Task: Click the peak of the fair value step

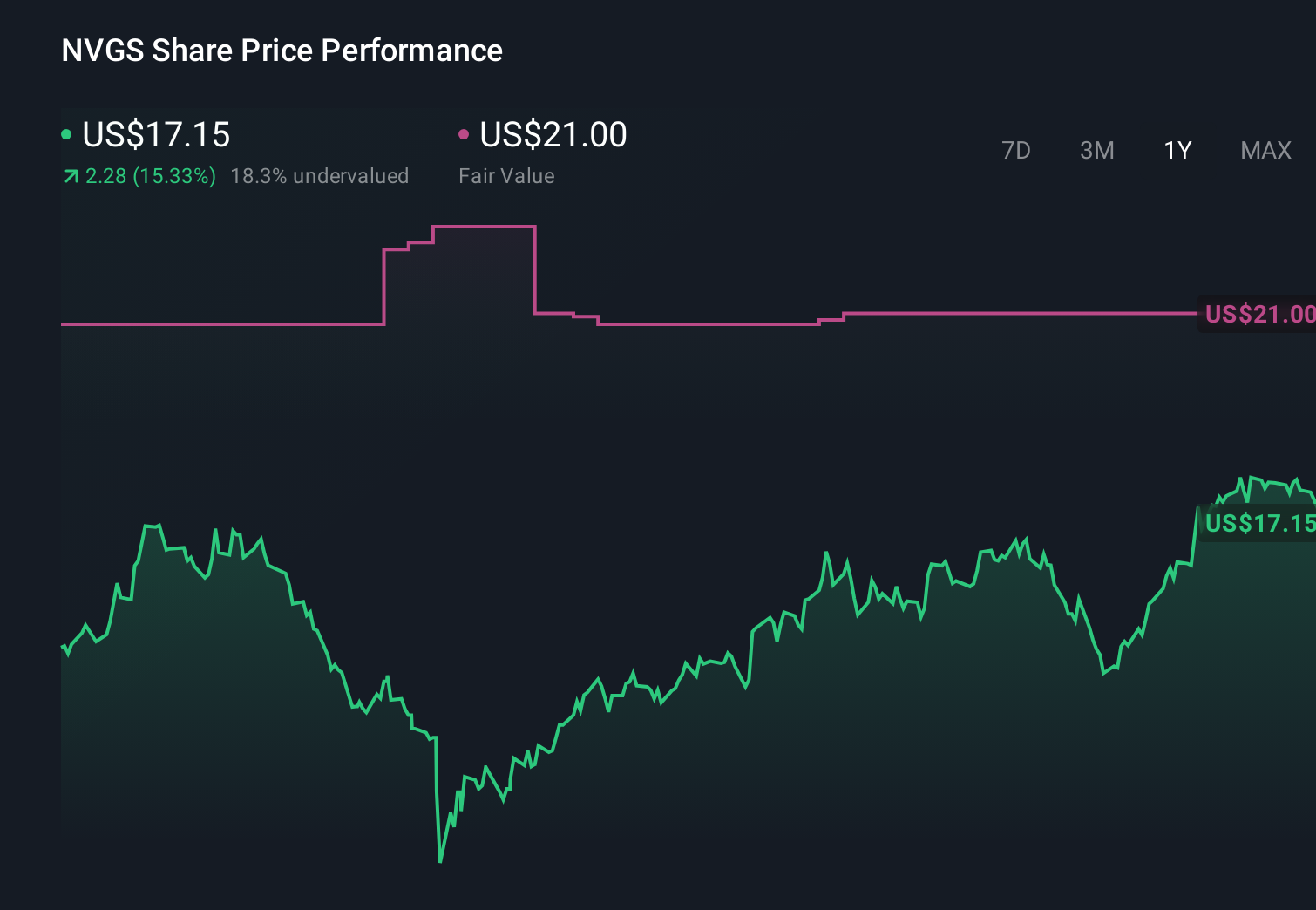Action: [x=484, y=227]
